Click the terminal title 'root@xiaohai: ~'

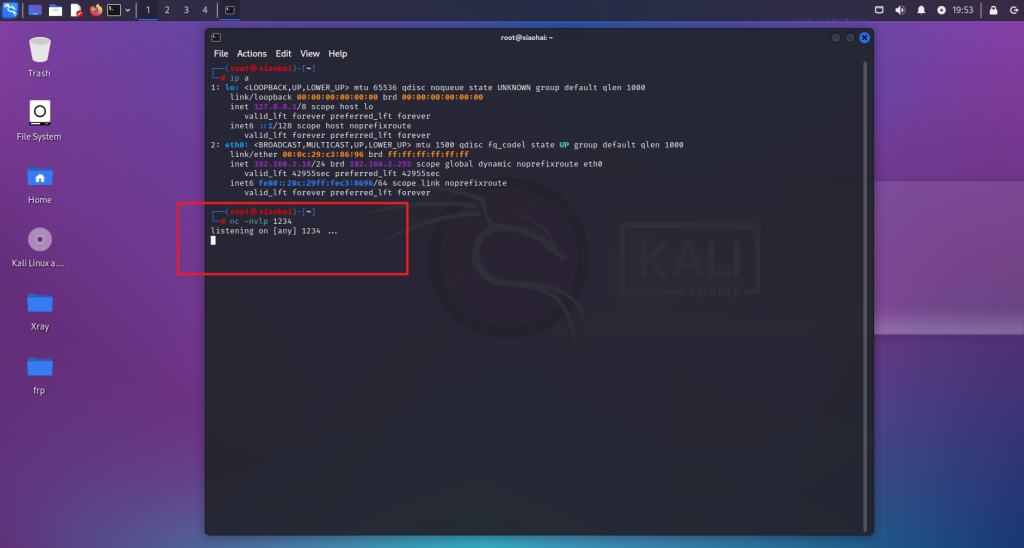click(526, 38)
